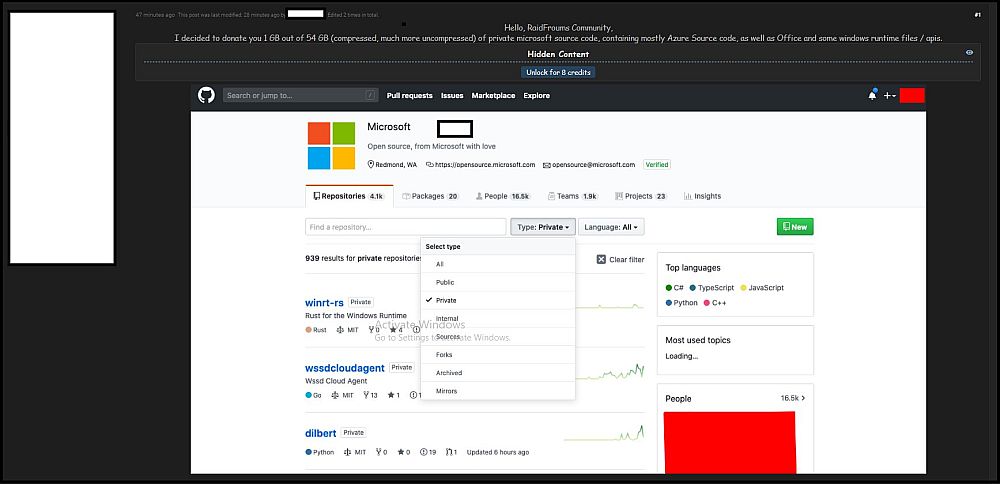This screenshot has width=1000, height=484.
Task: Expand the Language: All dropdown
Action: (611, 227)
